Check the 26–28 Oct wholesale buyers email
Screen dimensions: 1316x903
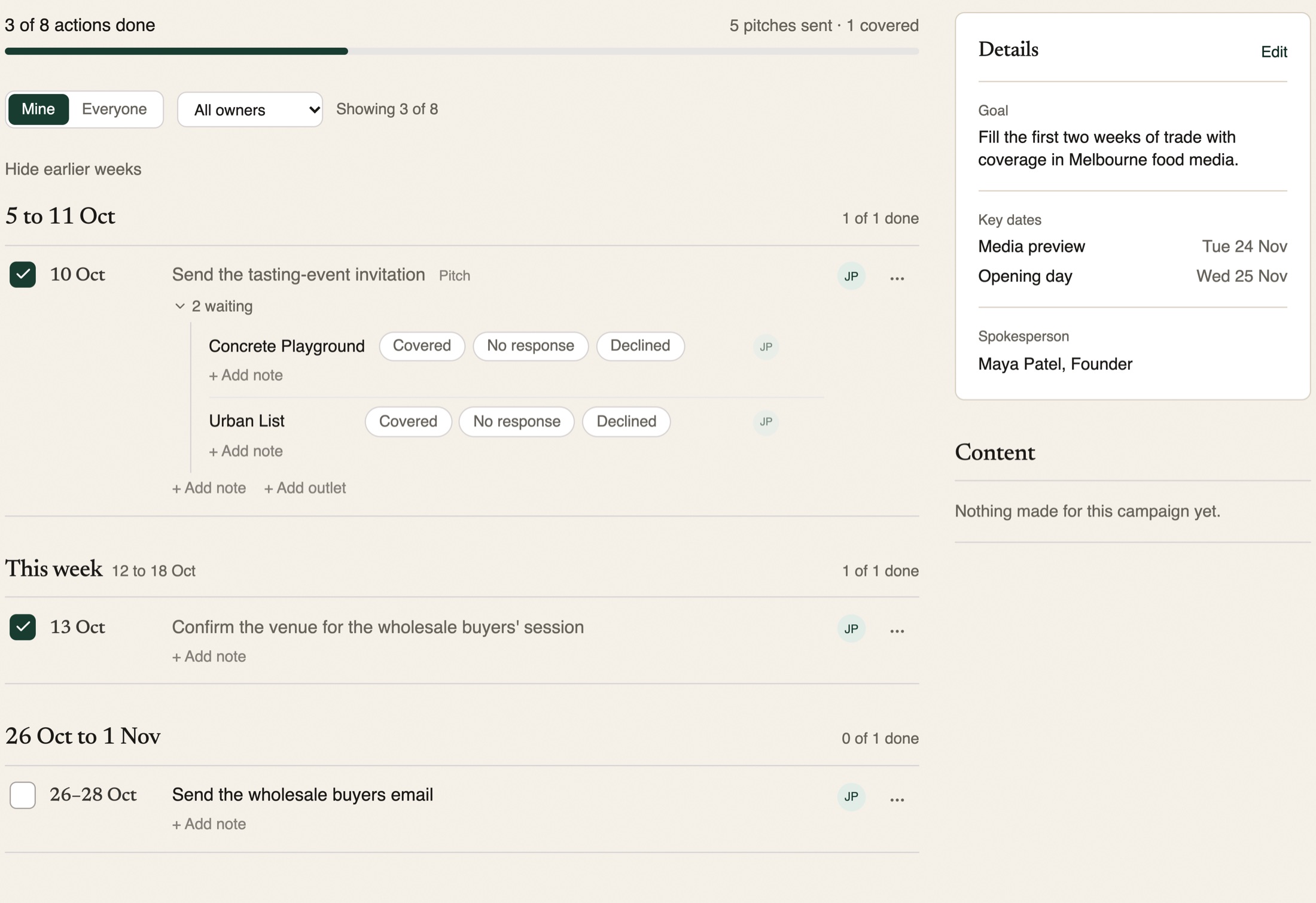tap(23, 795)
